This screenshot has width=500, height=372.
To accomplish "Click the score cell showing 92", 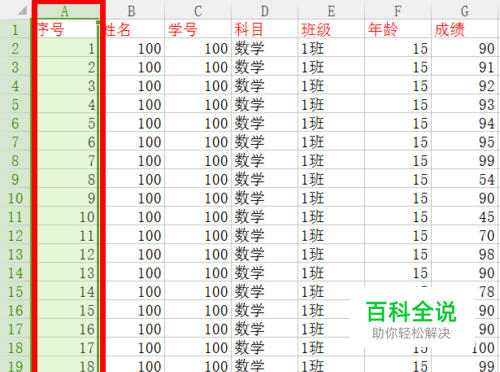I will pyautogui.click(x=465, y=86).
